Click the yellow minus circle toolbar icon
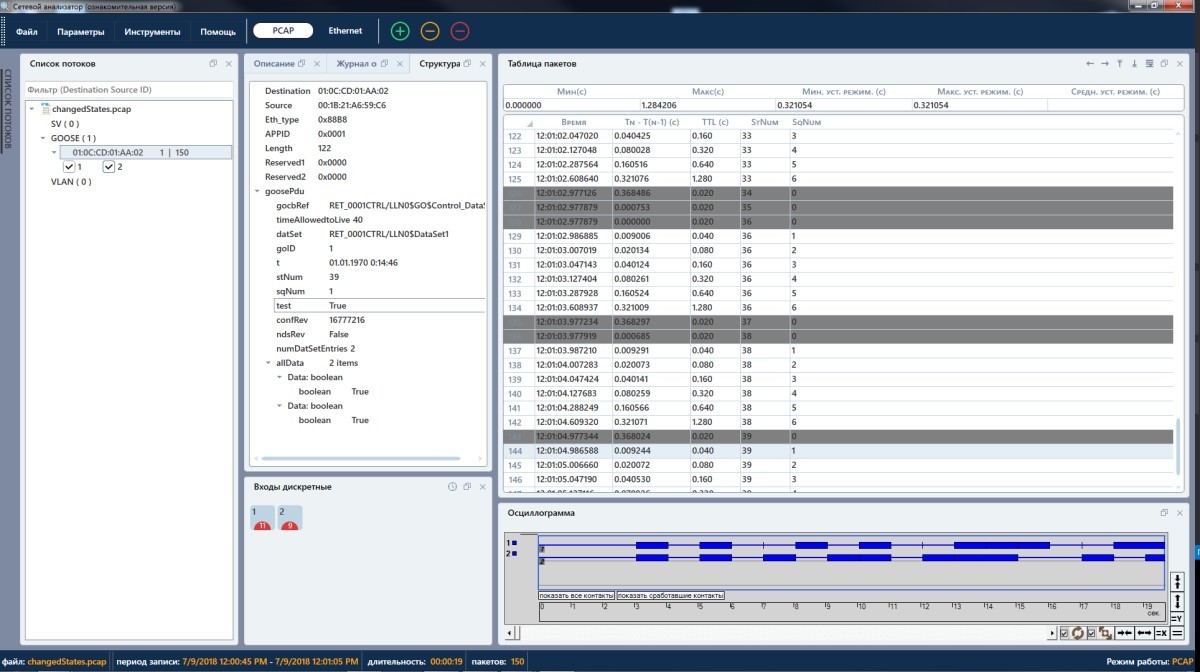This screenshot has width=1200, height=672. (x=430, y=31)
